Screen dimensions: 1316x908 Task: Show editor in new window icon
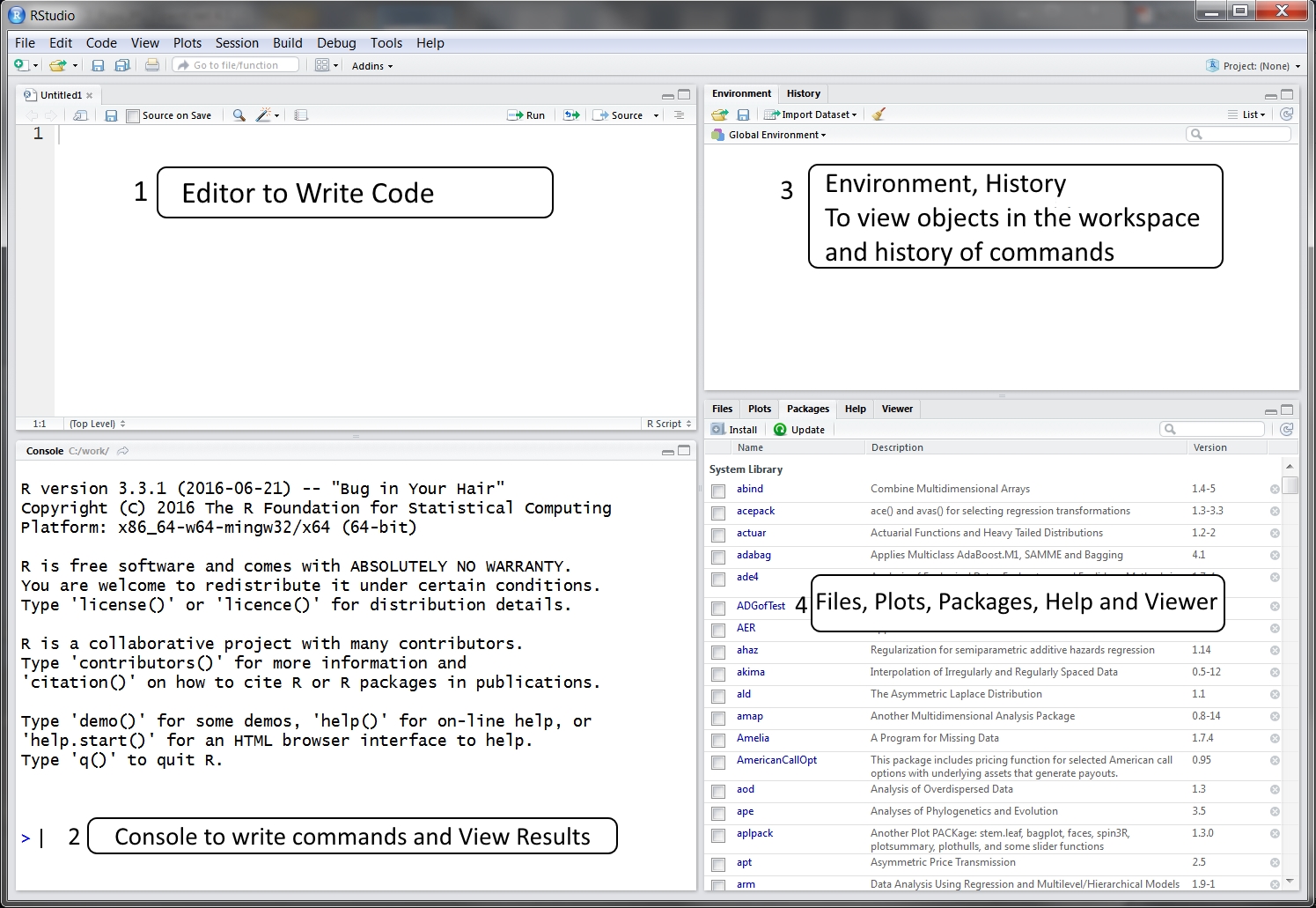pyautogui.click(x=80, y=115)
